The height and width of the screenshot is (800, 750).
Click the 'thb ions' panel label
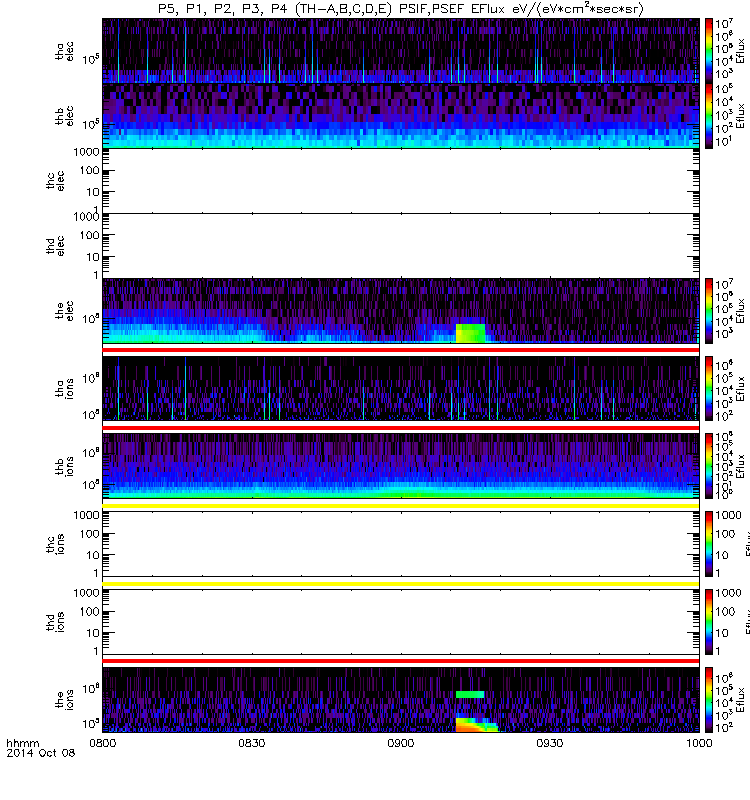[x=64, y=466]
